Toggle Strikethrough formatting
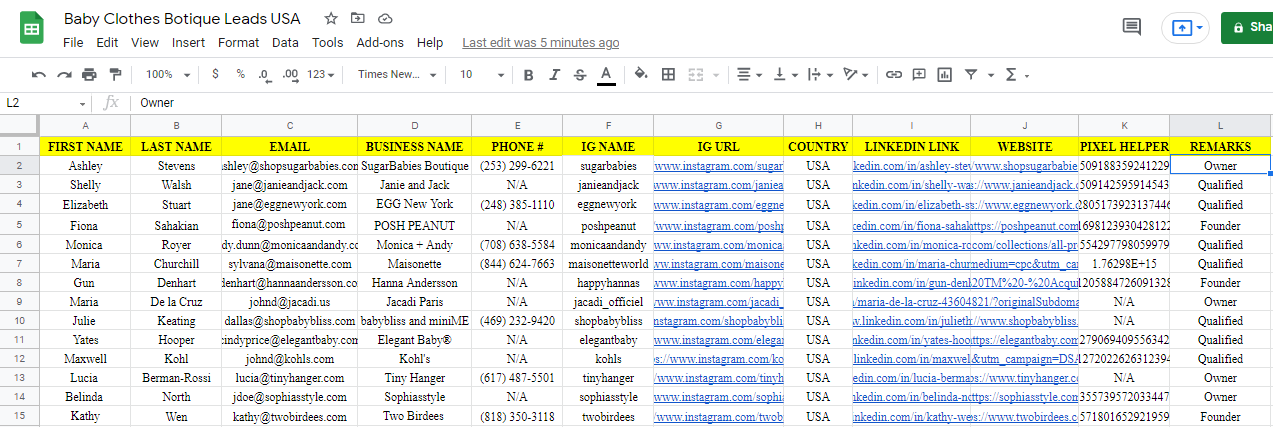Screen dimensions: 1273x427 [580, 74]
